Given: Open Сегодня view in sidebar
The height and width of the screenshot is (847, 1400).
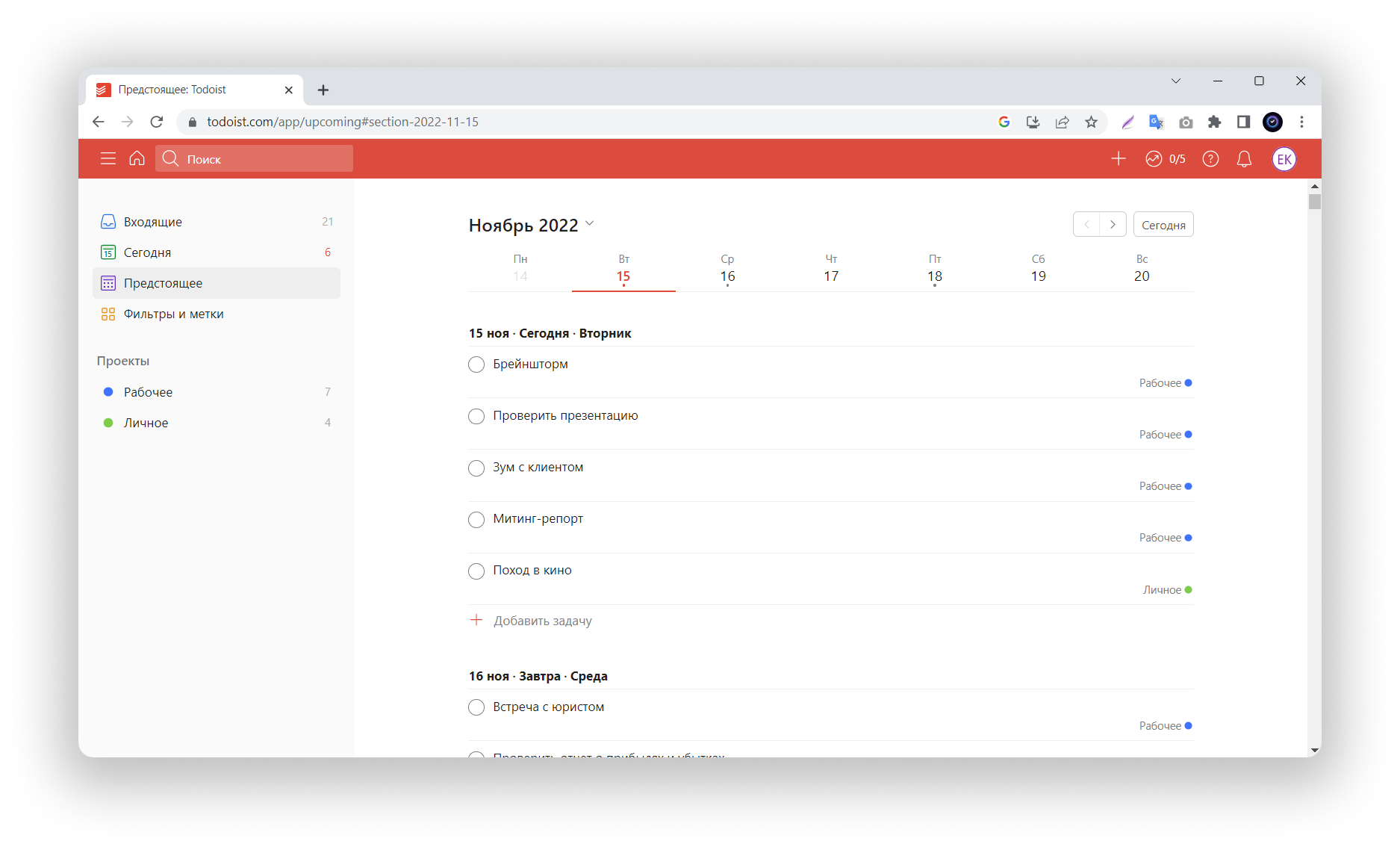Looking at the screenshot, I should pos(217,252).
